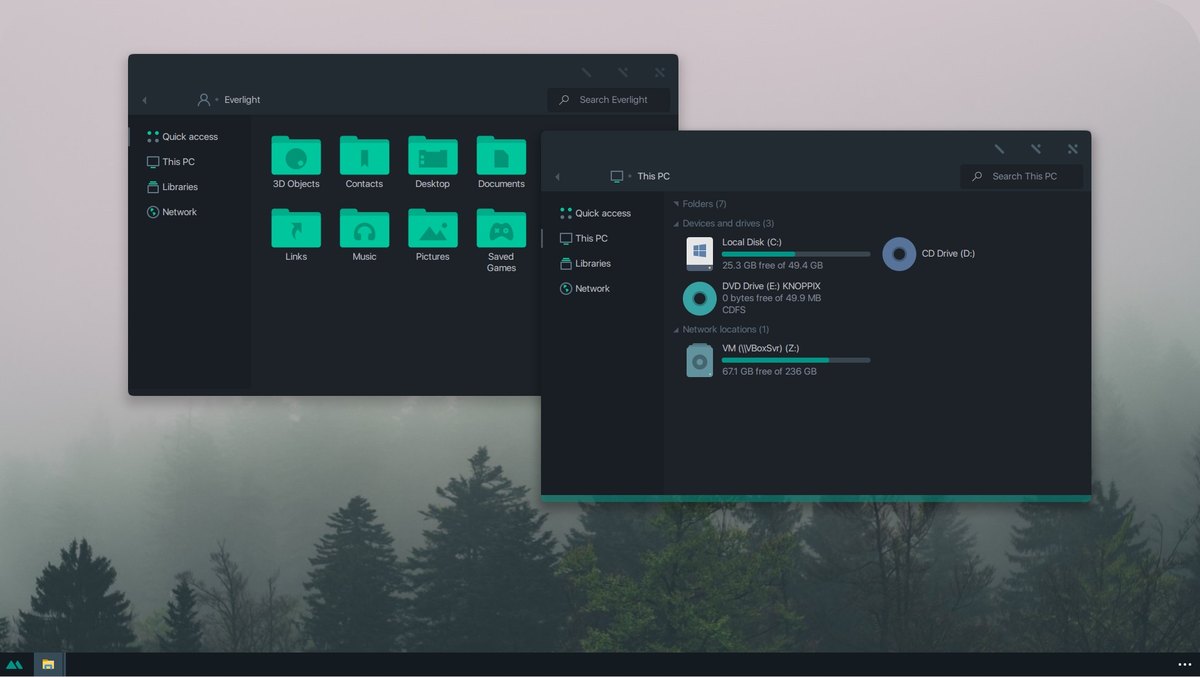Expand the Folders (7) group
1200x677 pixels.
tap(676, 204)
